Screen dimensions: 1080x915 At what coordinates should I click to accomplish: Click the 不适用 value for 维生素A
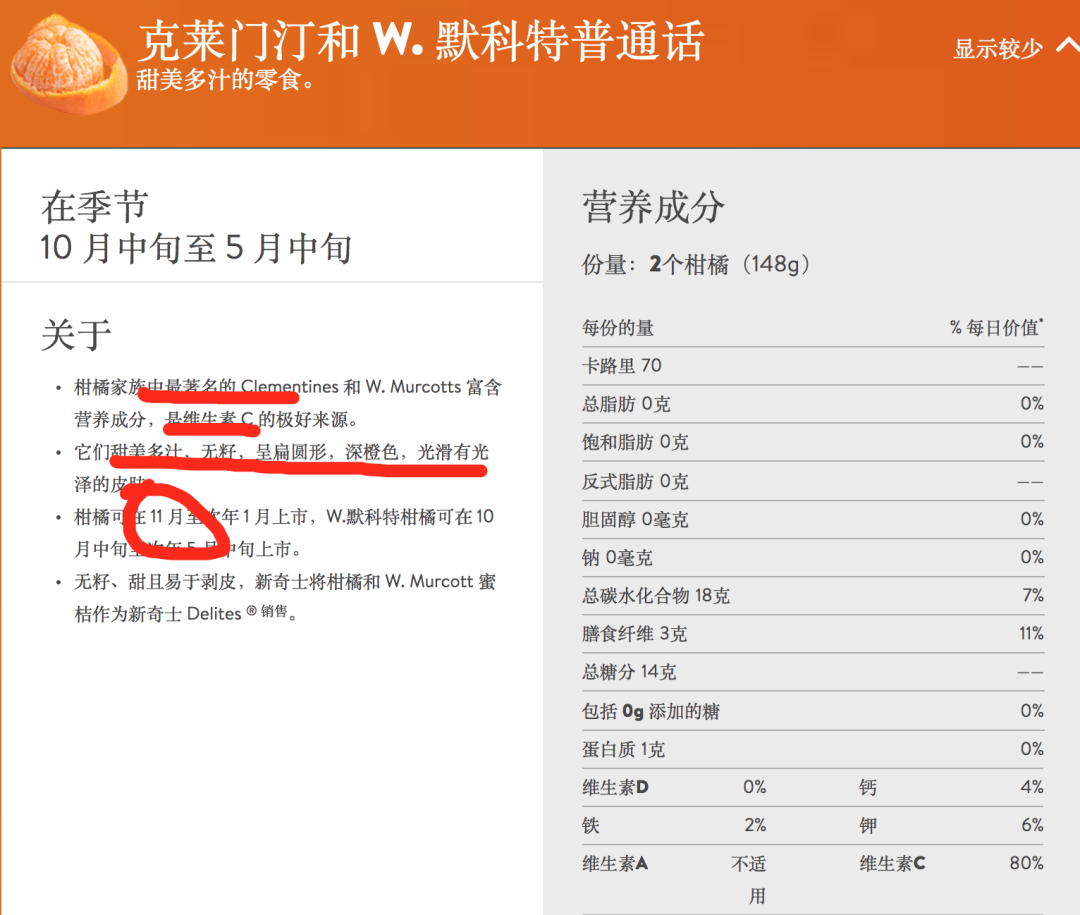point(749,880)
